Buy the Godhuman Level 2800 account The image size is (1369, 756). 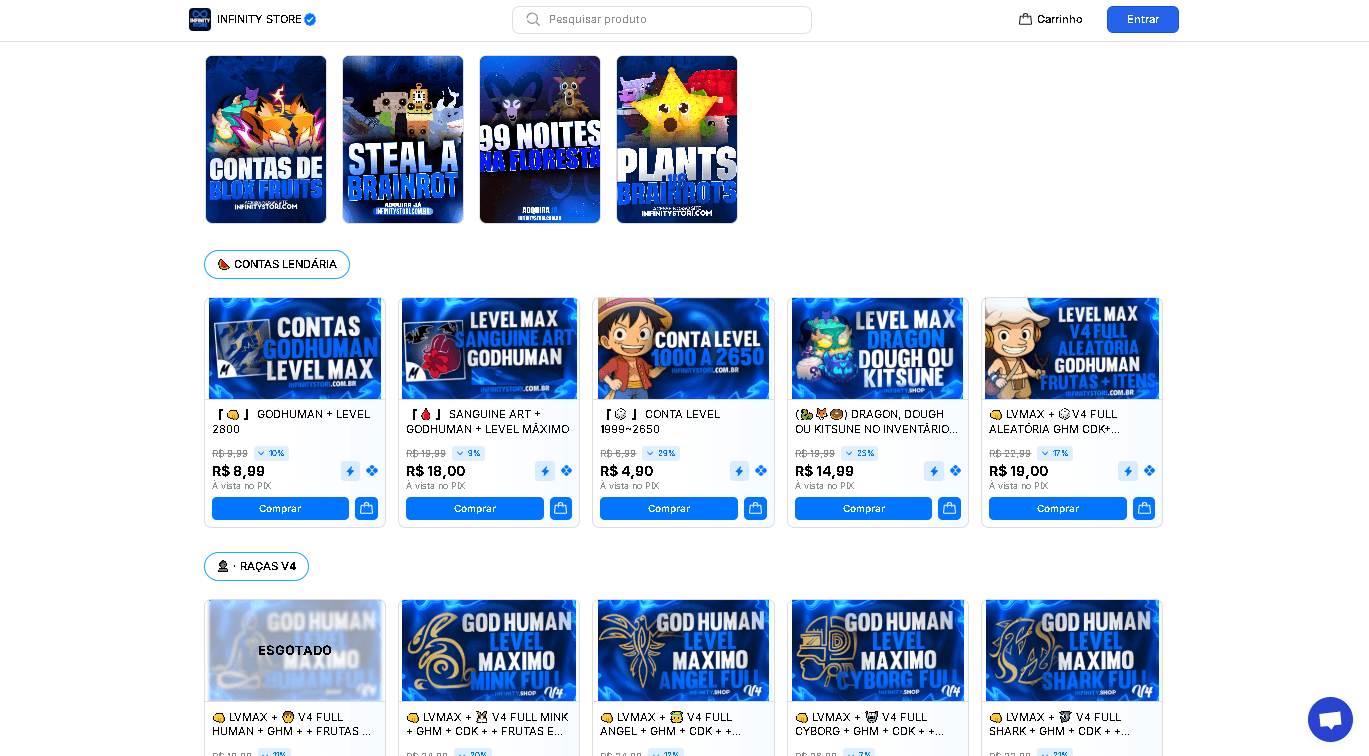coord(280,508)
